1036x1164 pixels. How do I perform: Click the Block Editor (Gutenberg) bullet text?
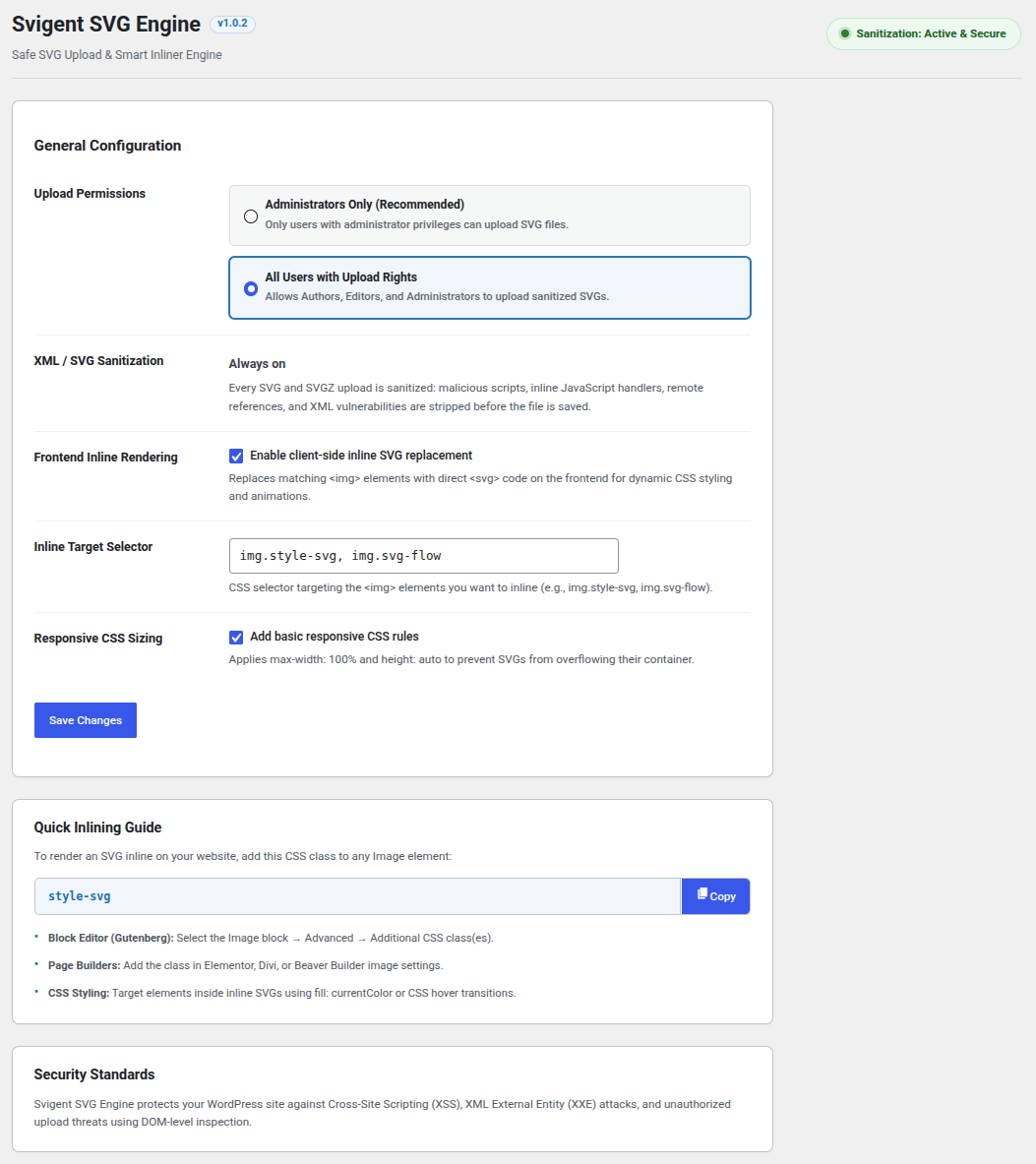pos(271,939)
